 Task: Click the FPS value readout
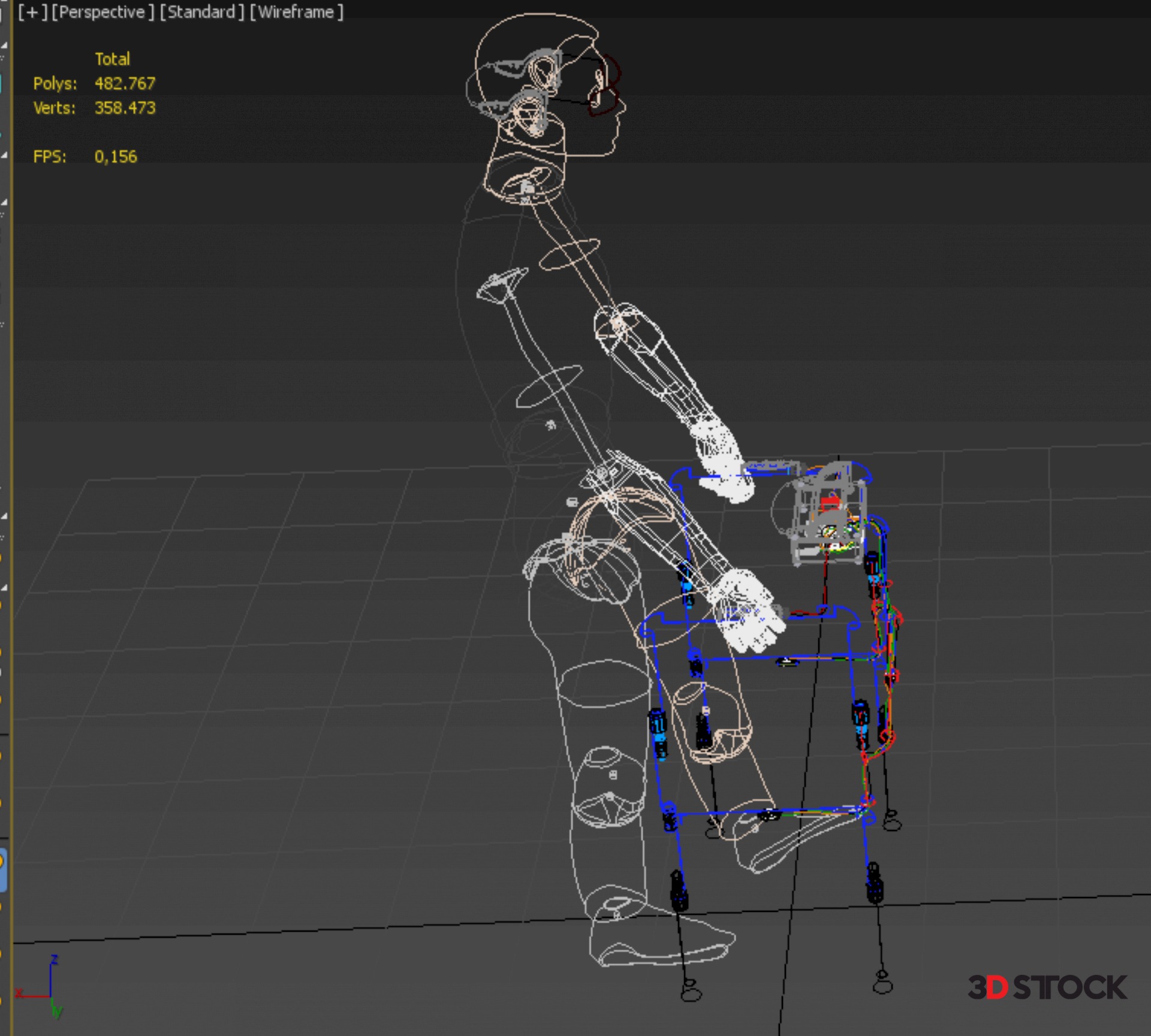[x=115, y=157]
